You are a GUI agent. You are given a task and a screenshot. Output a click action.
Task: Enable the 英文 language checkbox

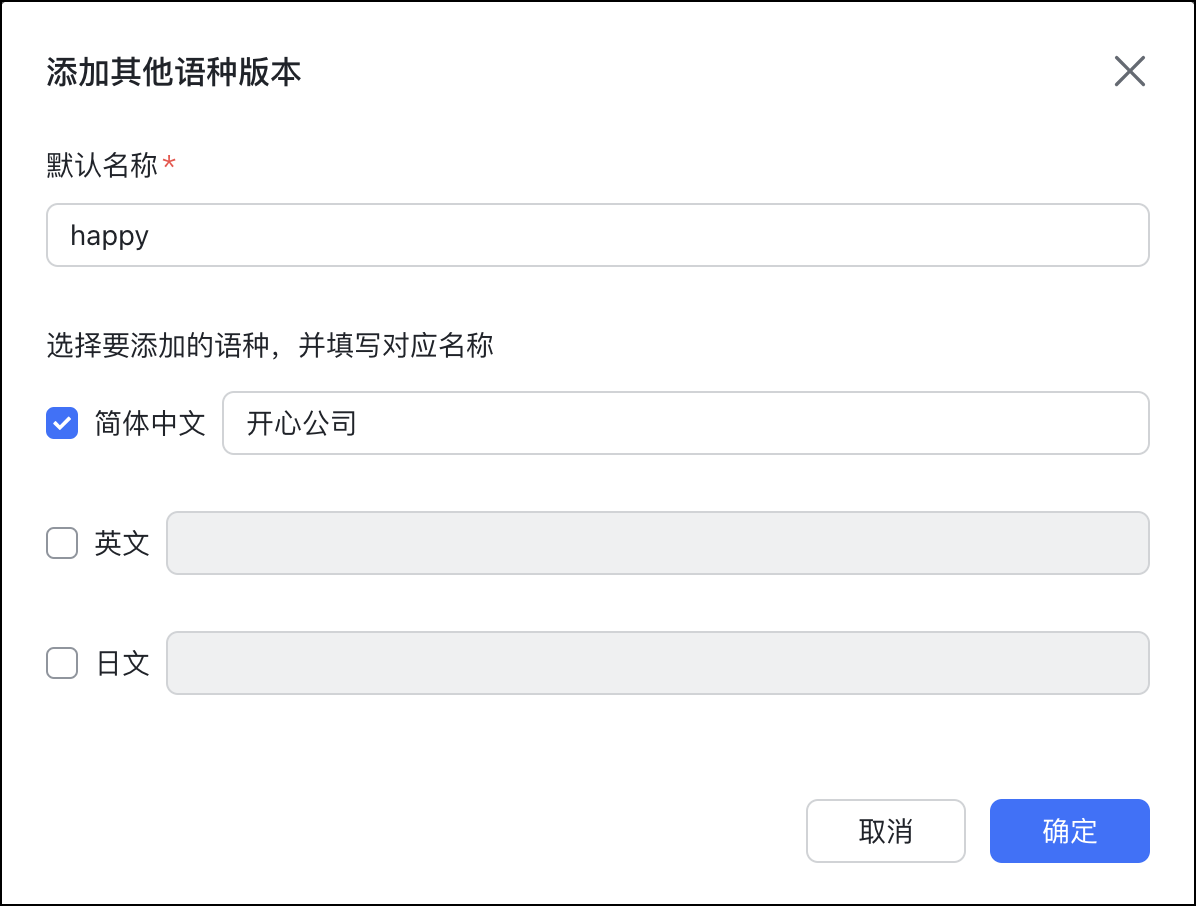tap(62, 543)
